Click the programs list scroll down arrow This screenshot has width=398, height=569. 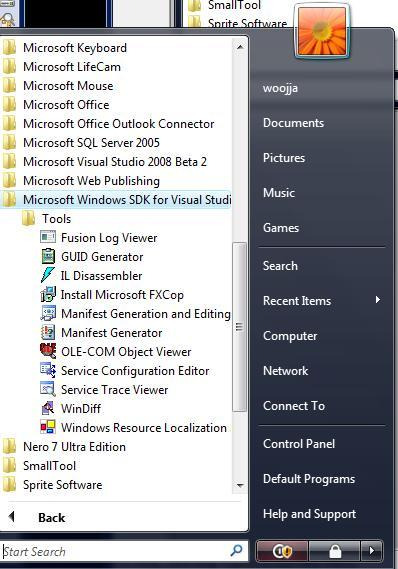[239, 485]
